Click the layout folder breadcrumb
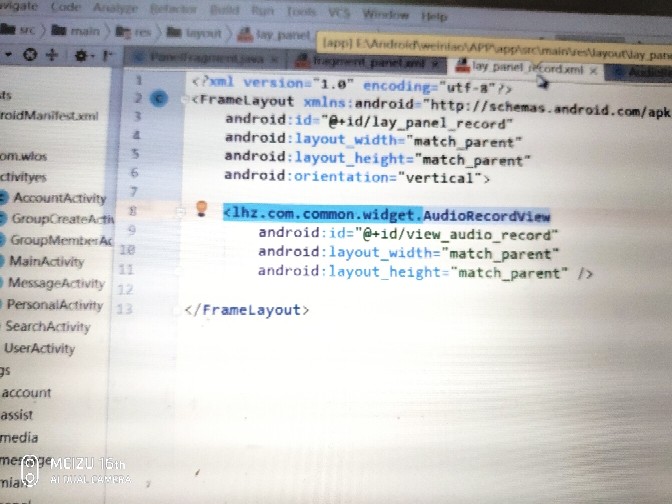The width and height of the screenshot is (672, 504). (x=194, y=33)
